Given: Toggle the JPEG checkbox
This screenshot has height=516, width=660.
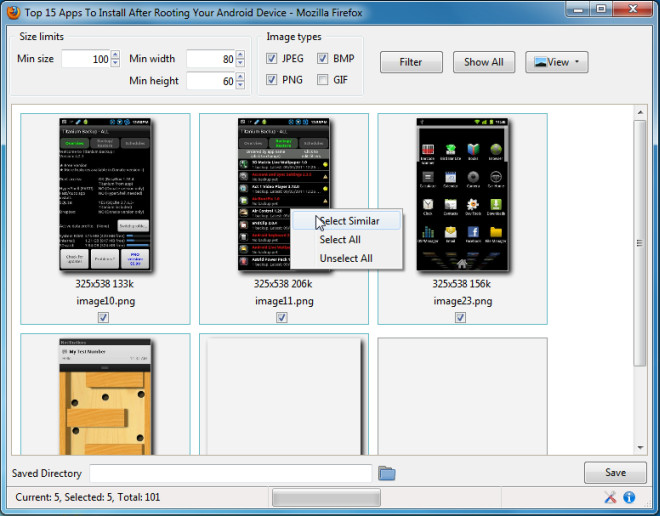Looking at the screenshot, I should pyautogui.click(x=271, y=58).
